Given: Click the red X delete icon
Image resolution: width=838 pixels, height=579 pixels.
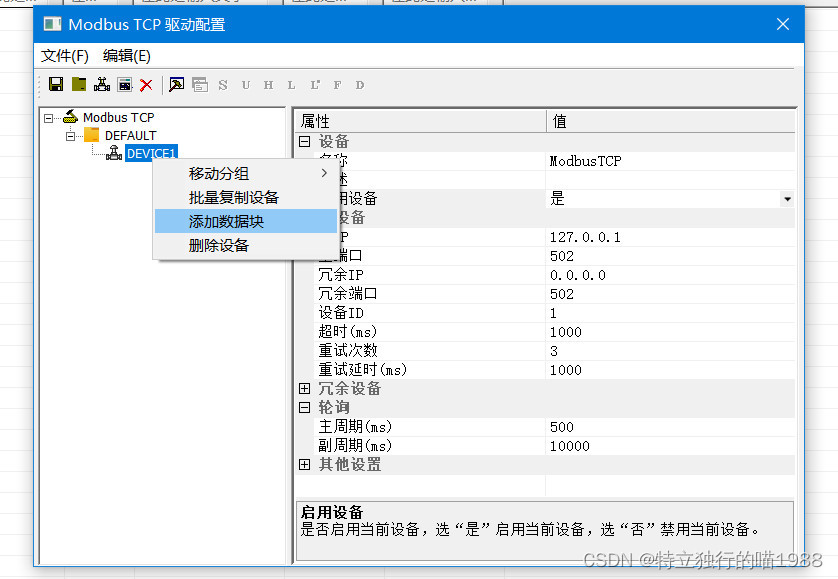Looking at the screenshot, I should click(145, 84).
